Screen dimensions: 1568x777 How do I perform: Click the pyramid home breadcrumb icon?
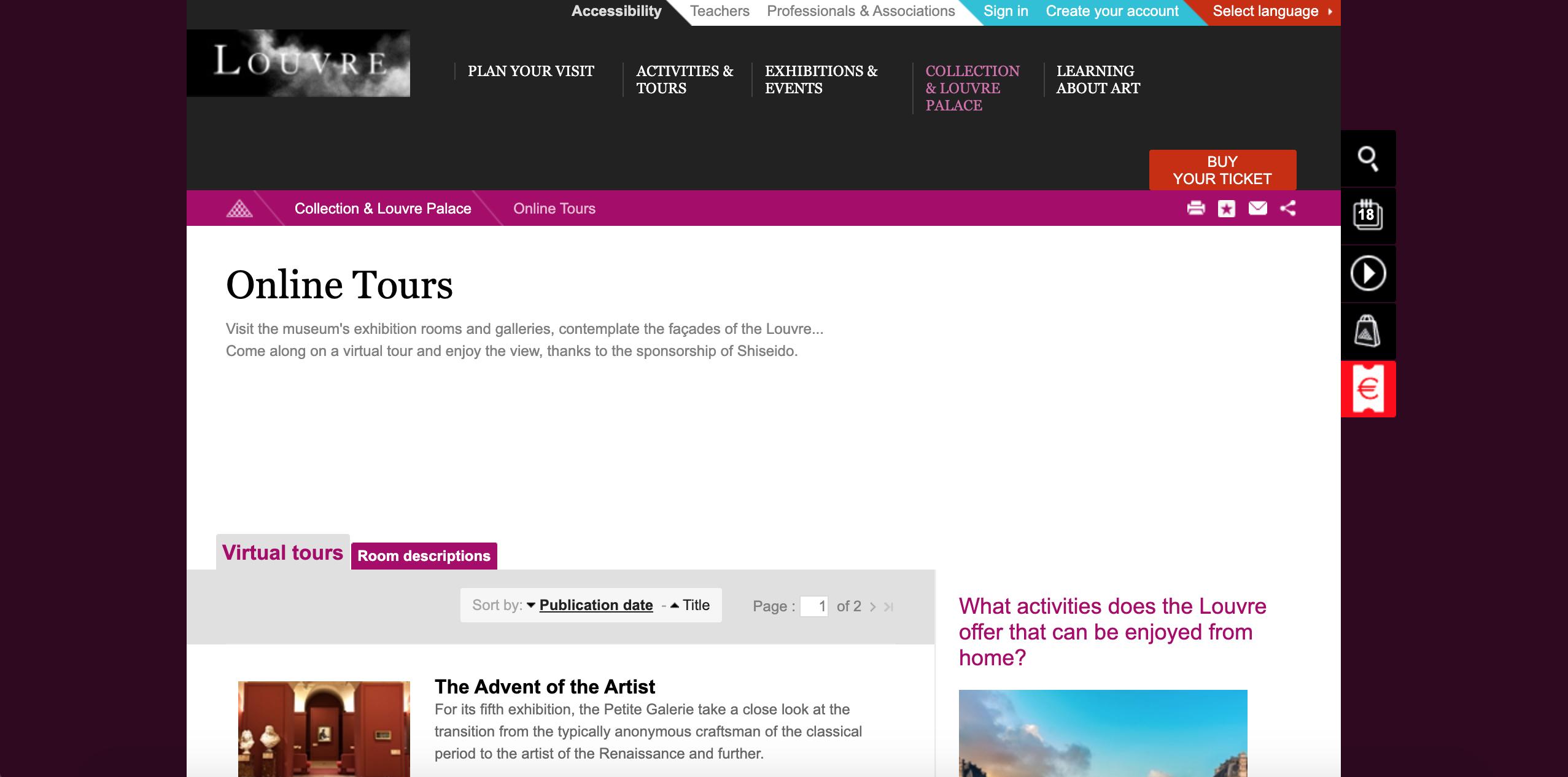tap(239, 209)
